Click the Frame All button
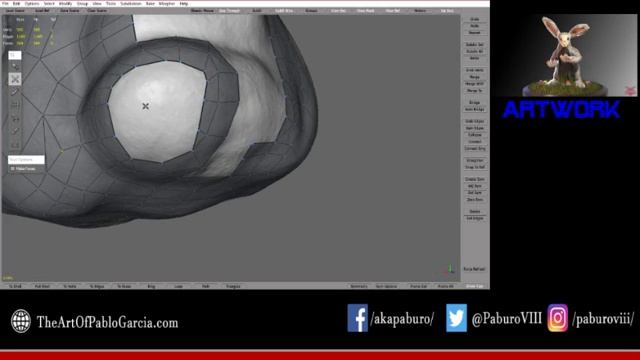This screenshot has height=360, width=640. [446, 287]
